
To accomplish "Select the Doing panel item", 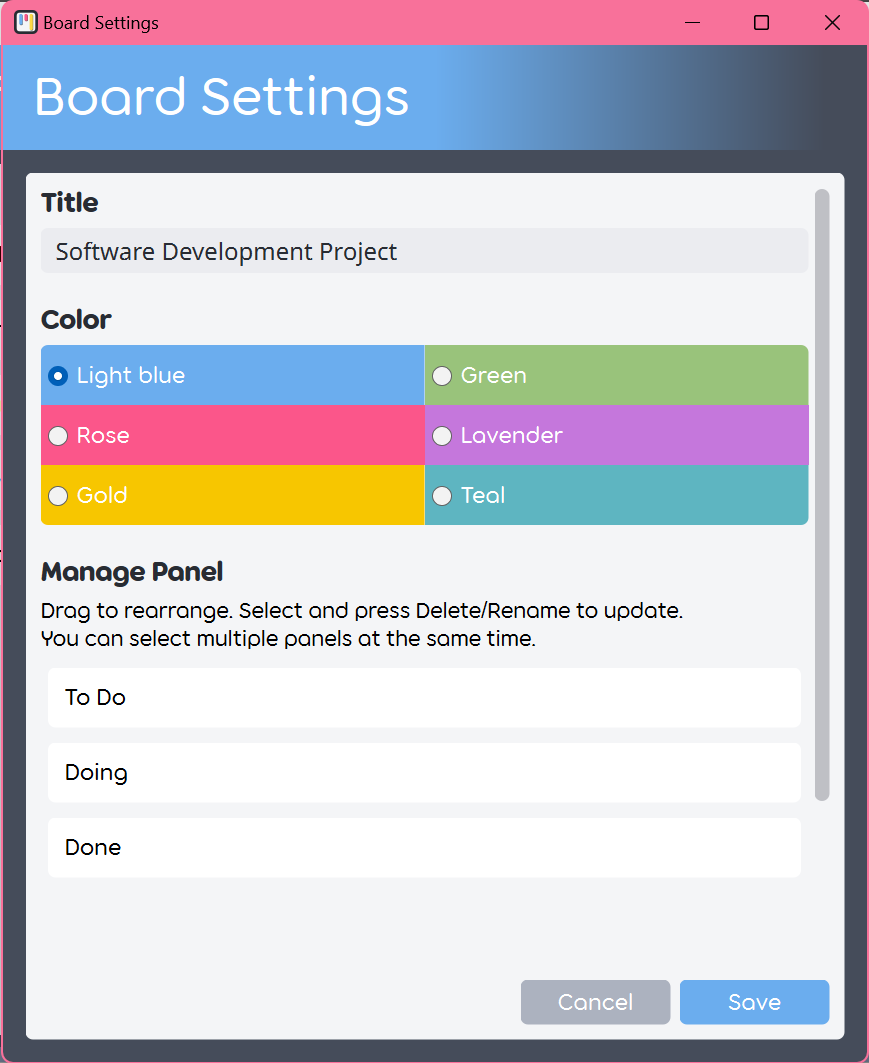I will pos(424,773).
